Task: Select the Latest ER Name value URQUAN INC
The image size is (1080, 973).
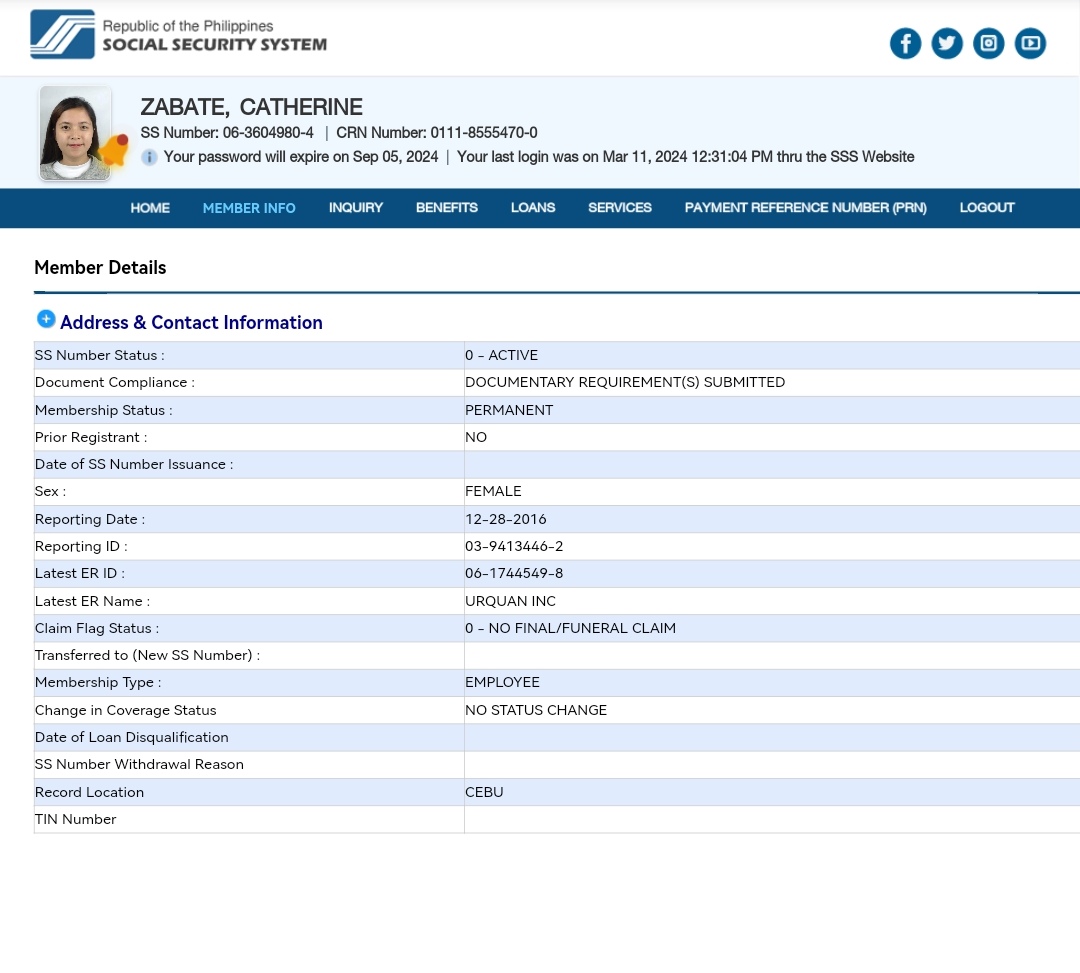Action: 510,601
